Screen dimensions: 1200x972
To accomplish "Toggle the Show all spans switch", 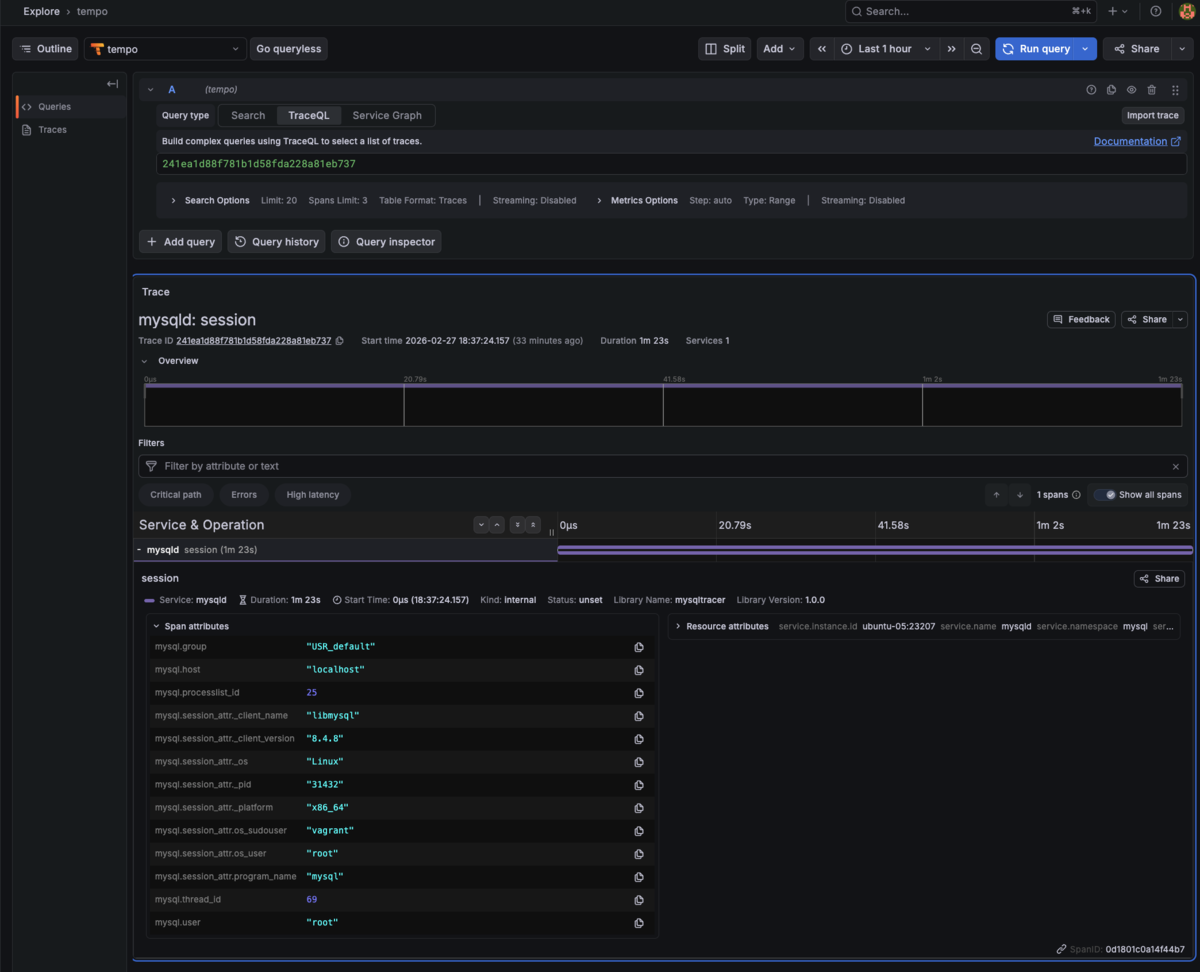I will pos(1105,495).
